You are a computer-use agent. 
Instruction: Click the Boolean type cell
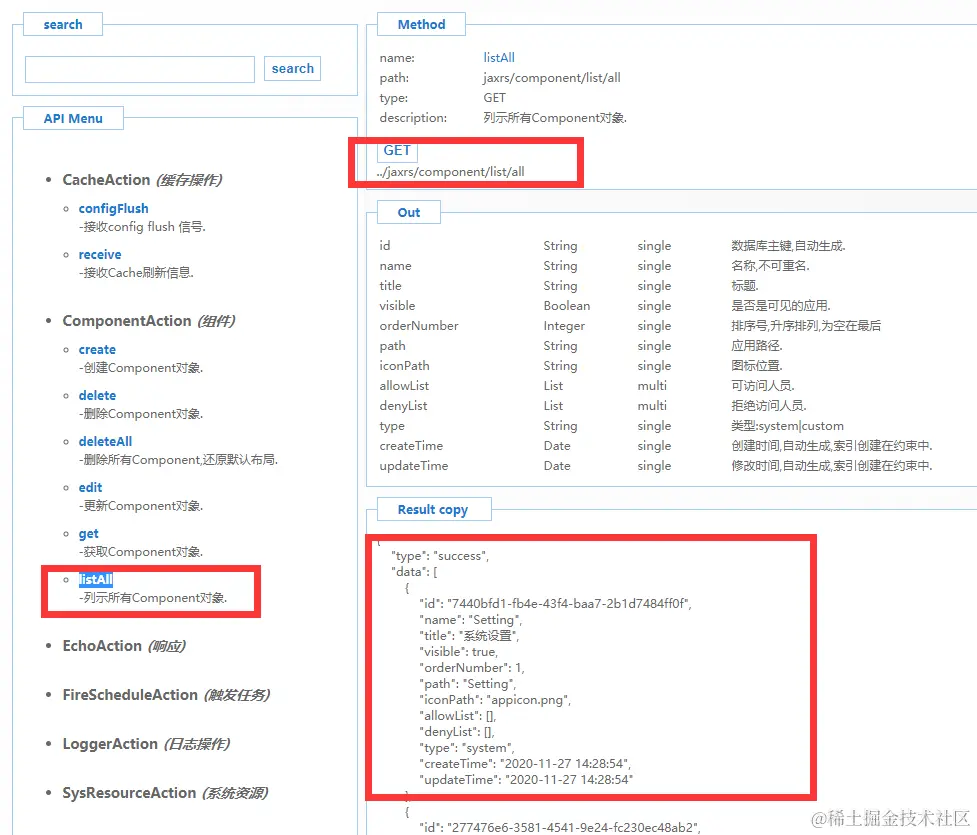(566, 306)
